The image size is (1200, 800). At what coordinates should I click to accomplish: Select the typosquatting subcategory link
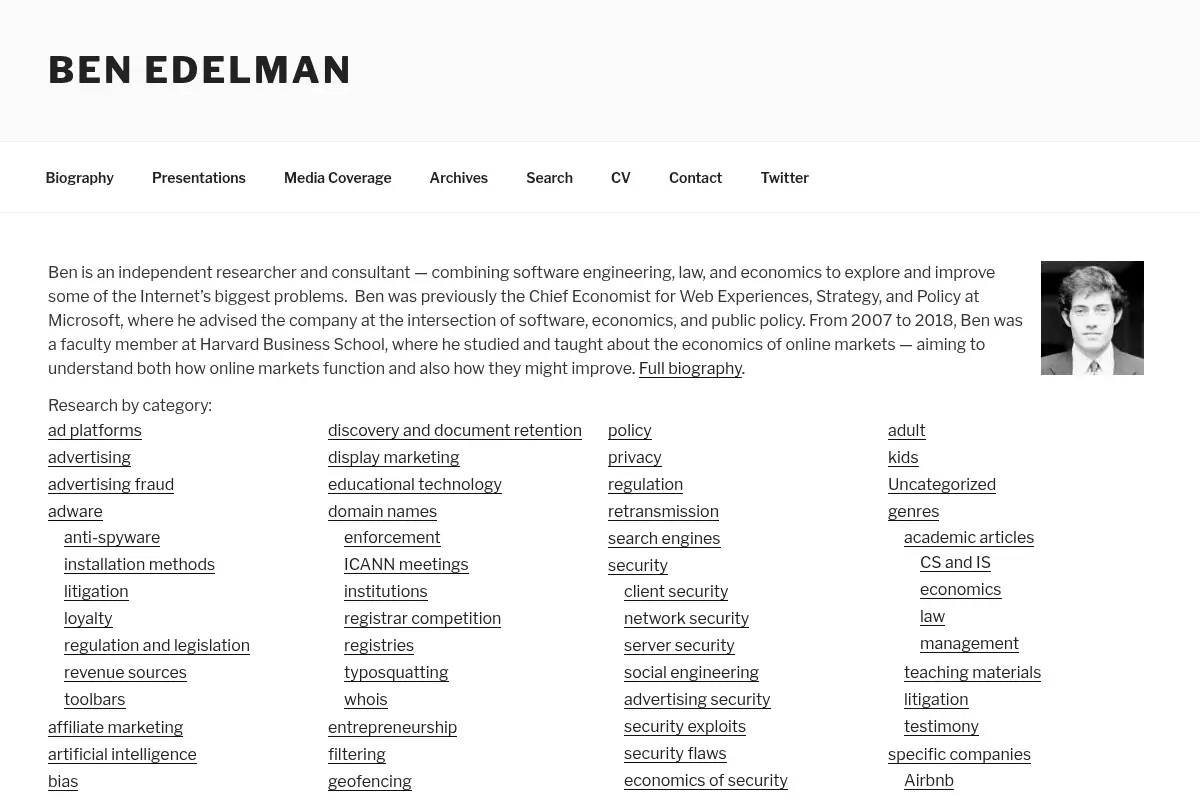click(396, 672)
